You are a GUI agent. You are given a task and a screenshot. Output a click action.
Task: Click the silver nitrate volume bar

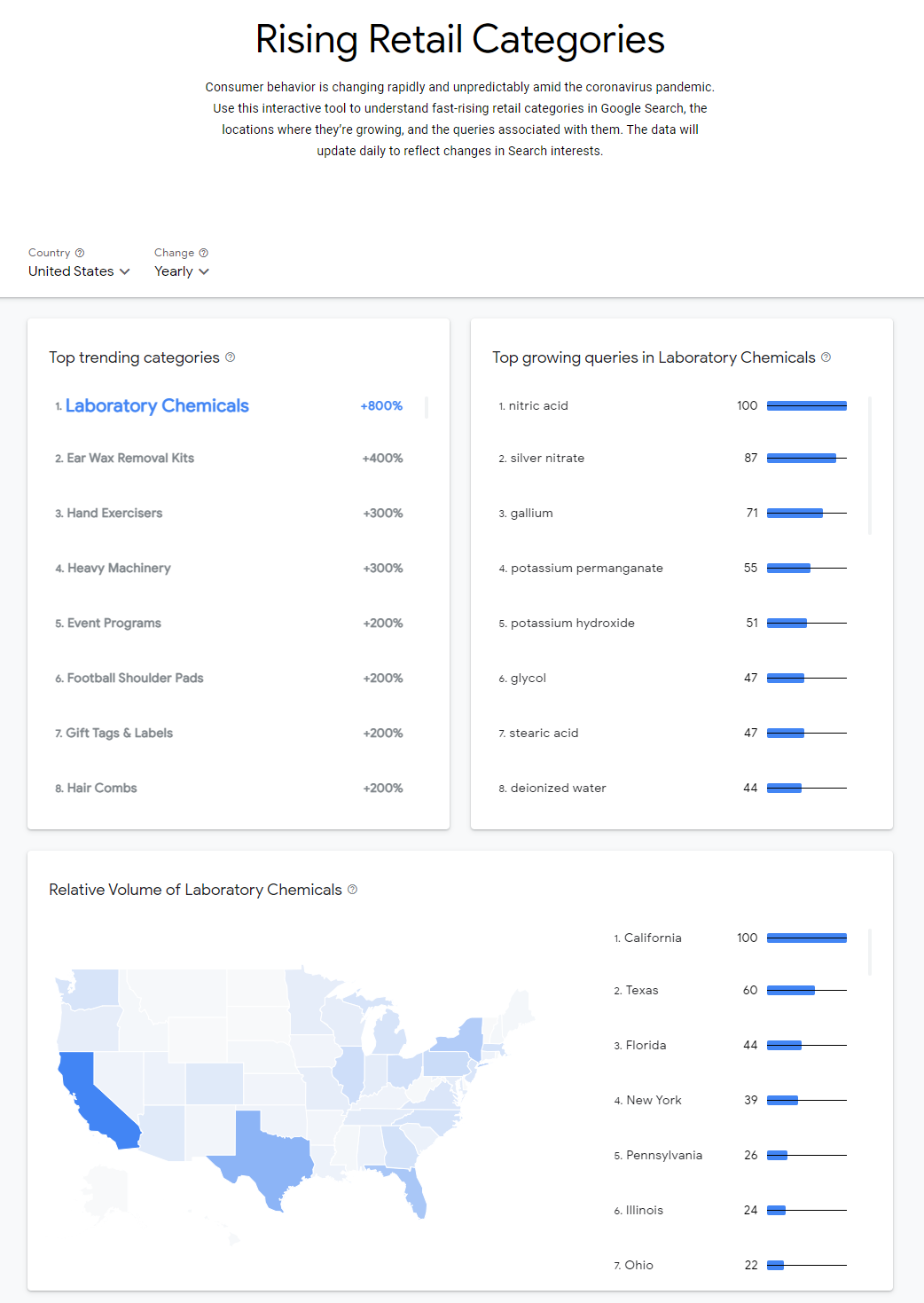tap(801, 458)
